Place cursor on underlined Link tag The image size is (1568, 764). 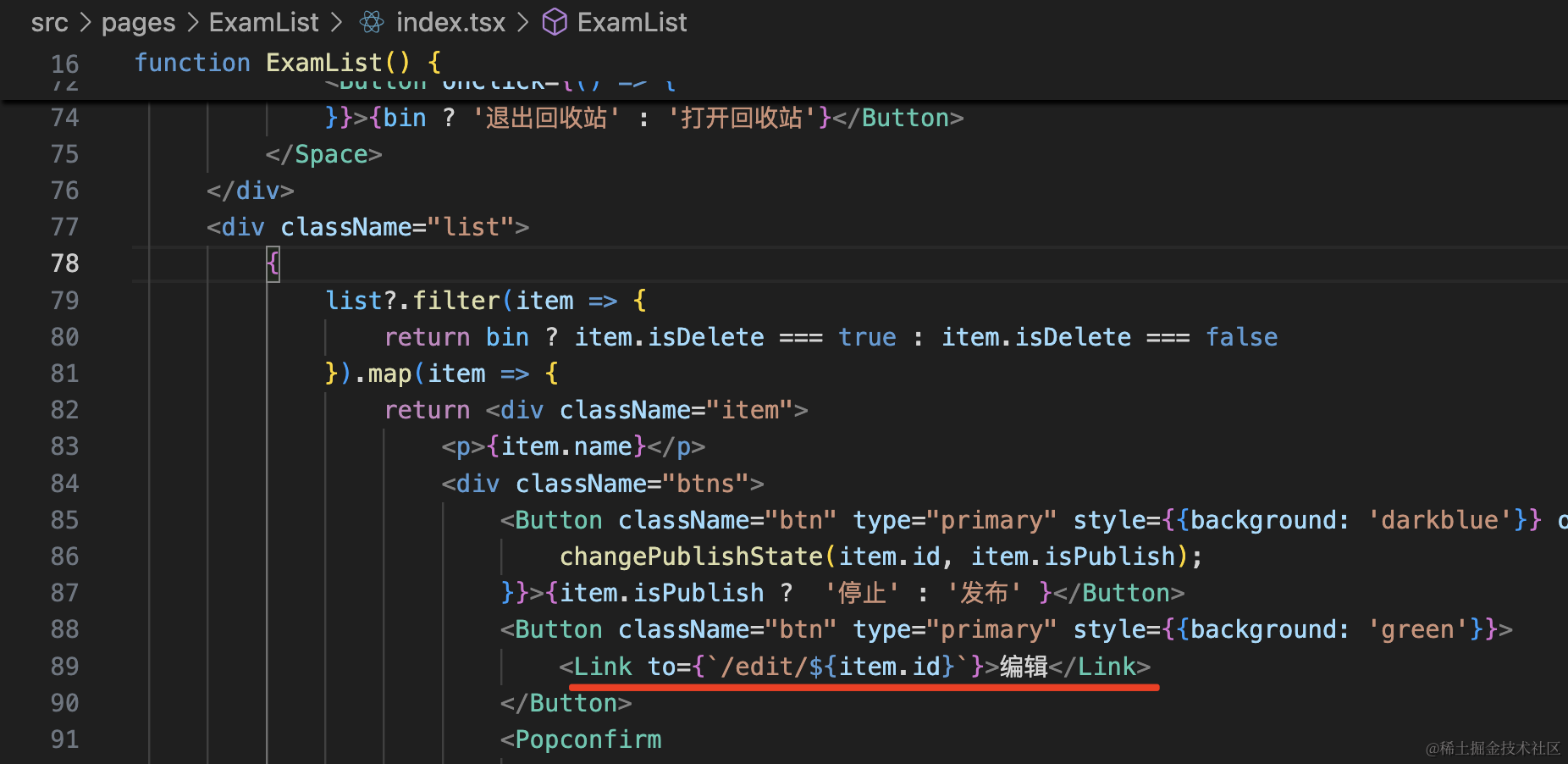point(603,667)
